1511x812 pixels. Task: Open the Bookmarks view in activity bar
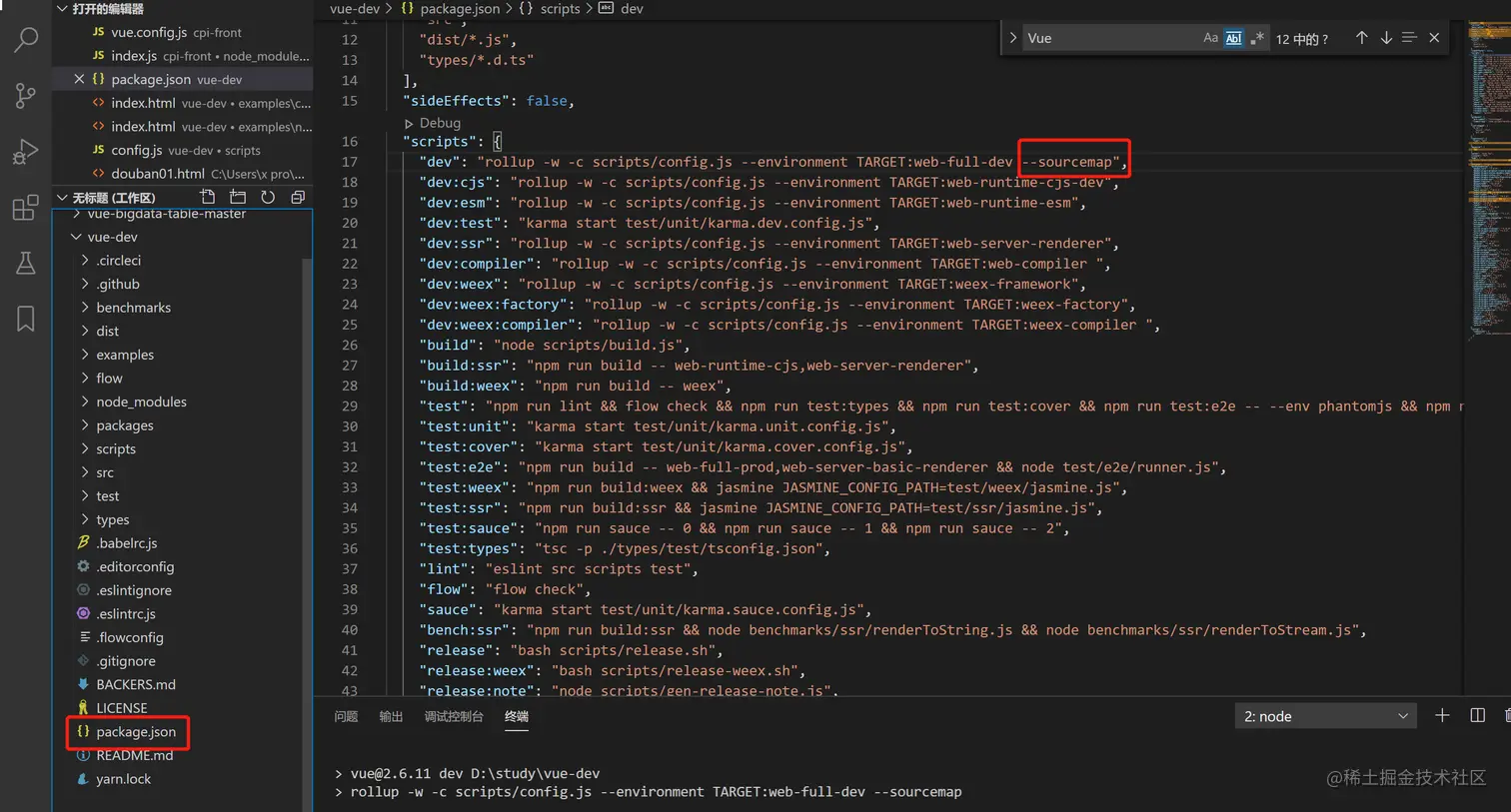point(26,319)
